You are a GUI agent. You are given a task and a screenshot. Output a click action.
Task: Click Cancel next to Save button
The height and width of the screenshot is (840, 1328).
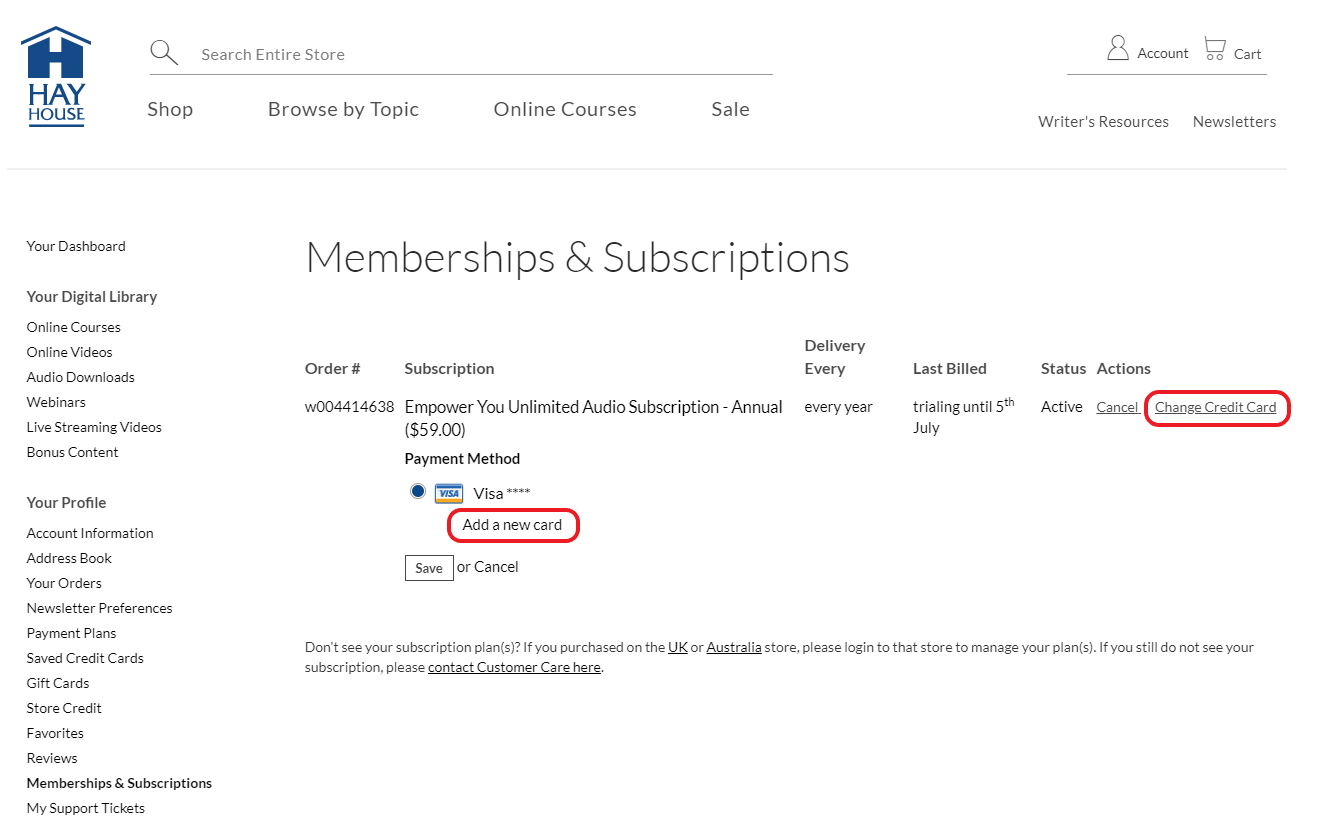click(x=496, y=567)
